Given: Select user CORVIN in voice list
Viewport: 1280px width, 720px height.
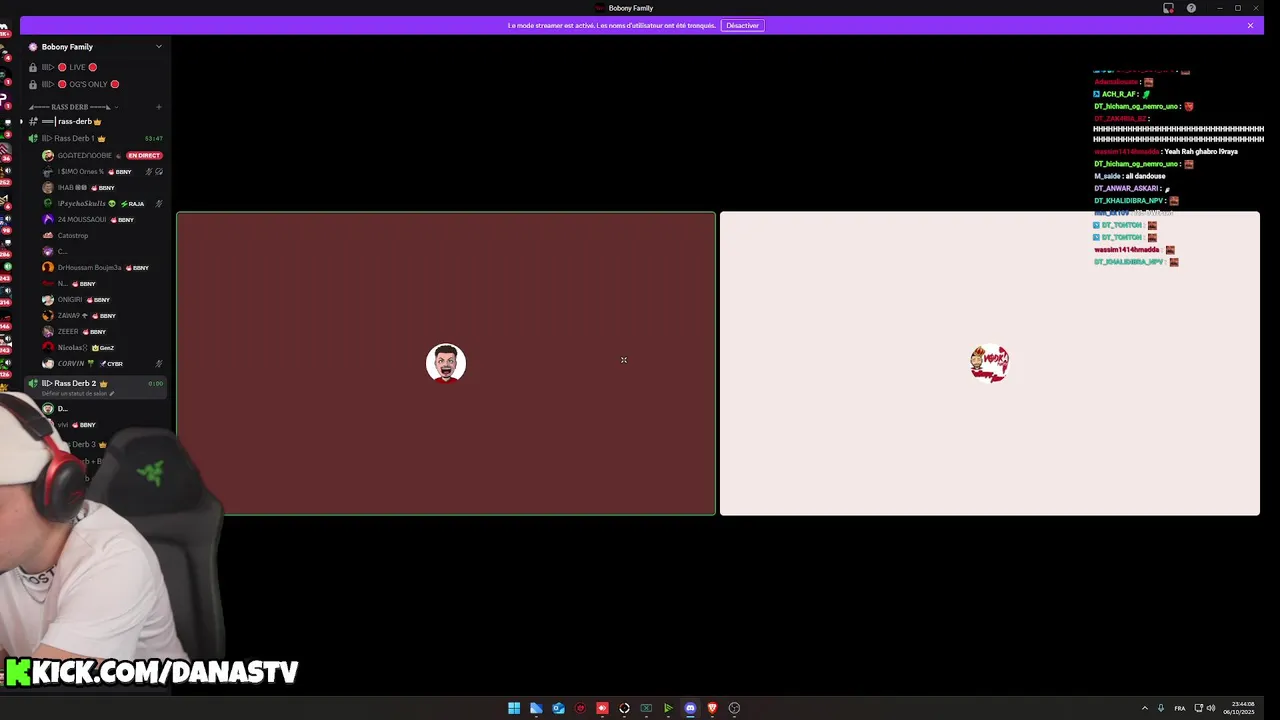Looking at the screenshot, I should pos(102,364).
